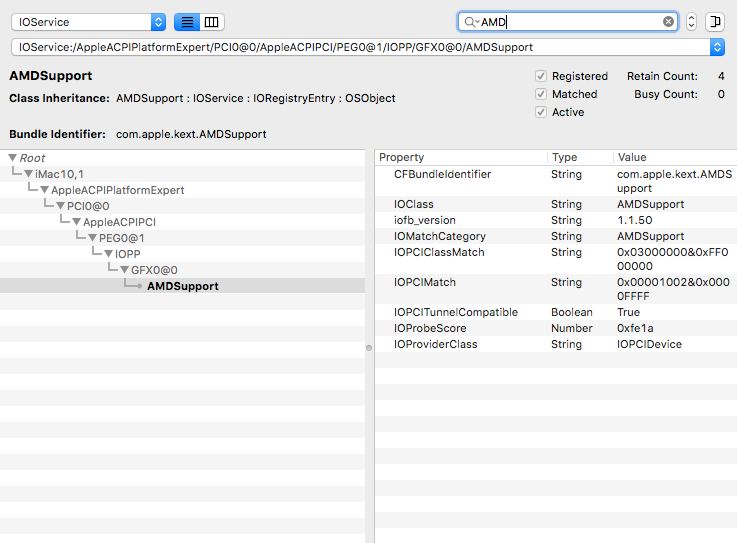Open the registry path dropdown
This screenshot has height=543, width=737.
pos(717,47)
